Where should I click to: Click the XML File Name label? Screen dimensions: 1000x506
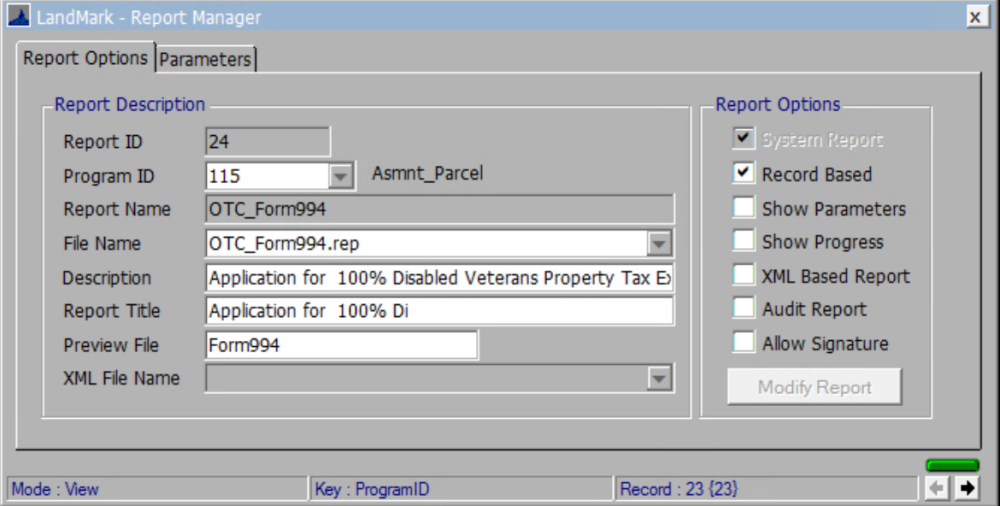121,378
